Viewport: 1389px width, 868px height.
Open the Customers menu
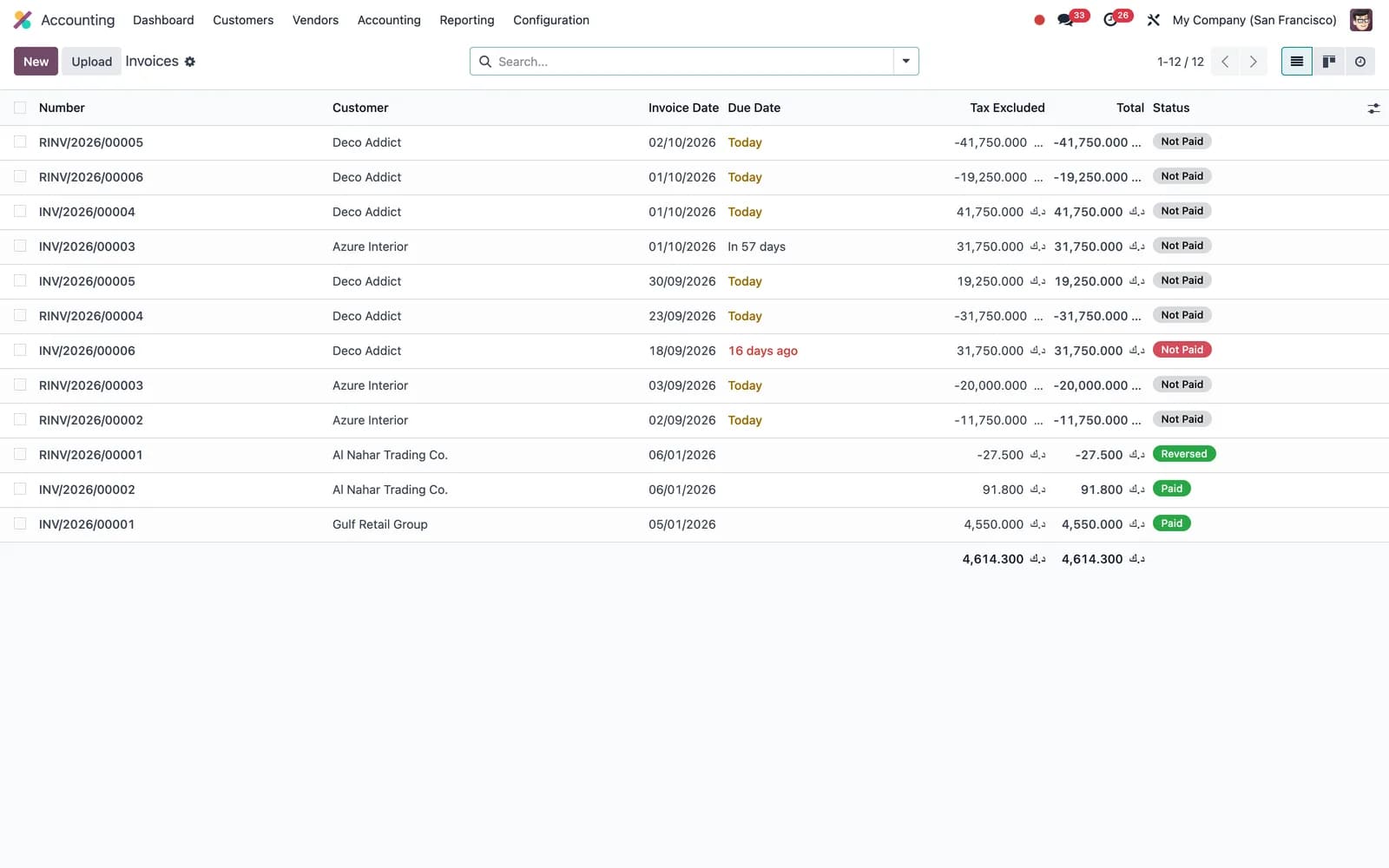(x=243, y=20)
